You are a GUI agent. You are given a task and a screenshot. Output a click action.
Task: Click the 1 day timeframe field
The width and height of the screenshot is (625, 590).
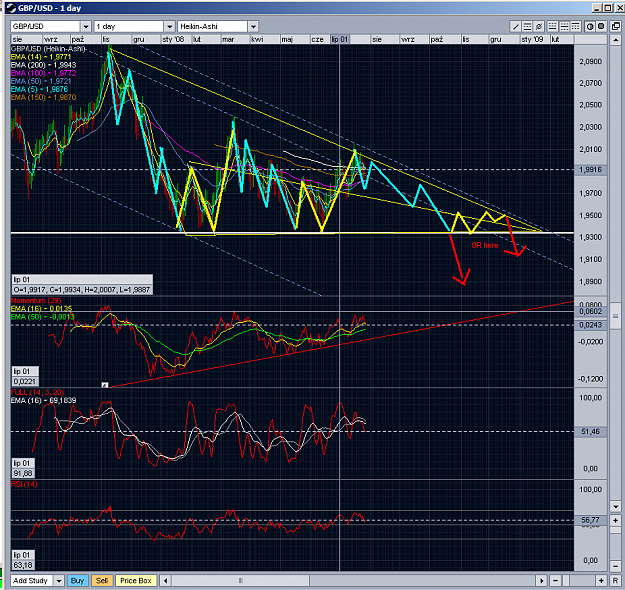[x=129, y=27]
